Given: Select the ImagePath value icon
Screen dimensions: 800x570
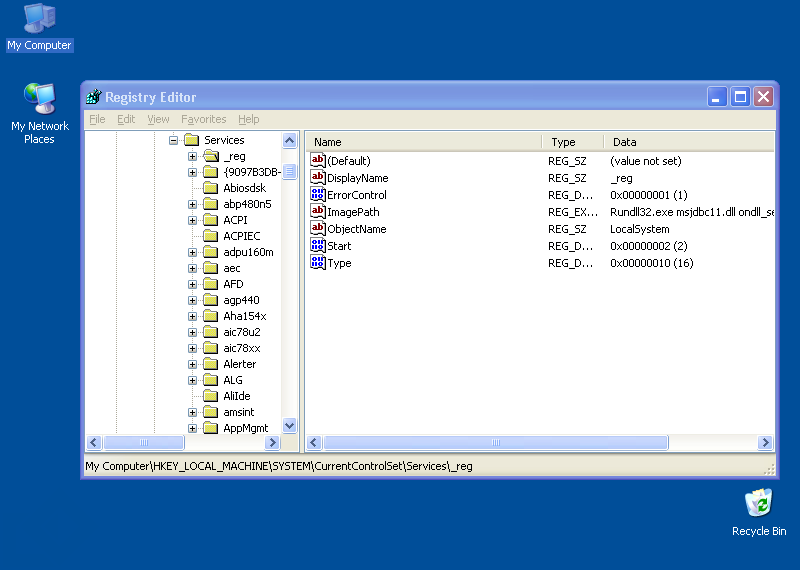Looking at the screenshot, I should [317, 211].
